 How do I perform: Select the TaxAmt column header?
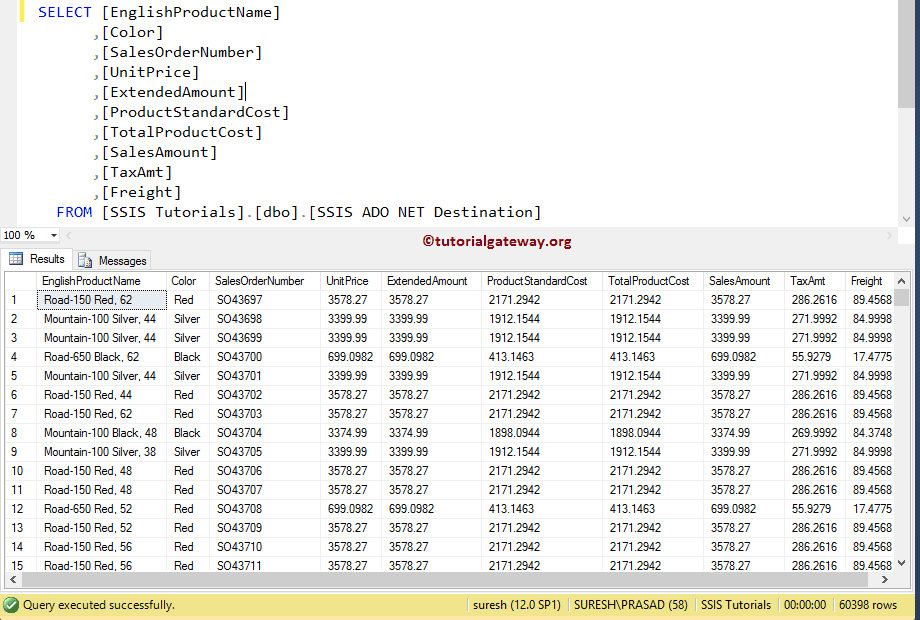click(814, 281)
